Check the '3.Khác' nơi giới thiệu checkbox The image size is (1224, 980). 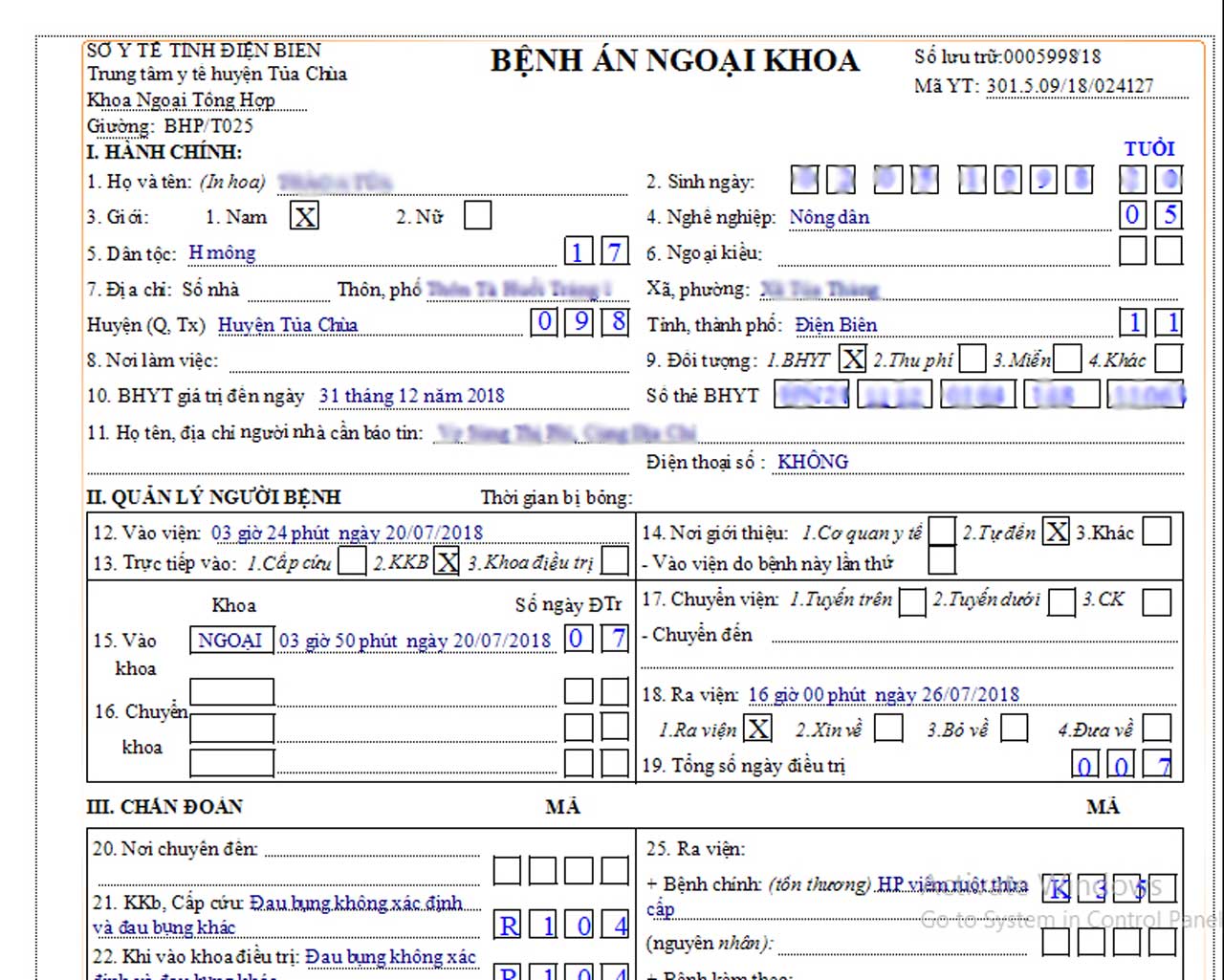click(x=1157, y=532)
